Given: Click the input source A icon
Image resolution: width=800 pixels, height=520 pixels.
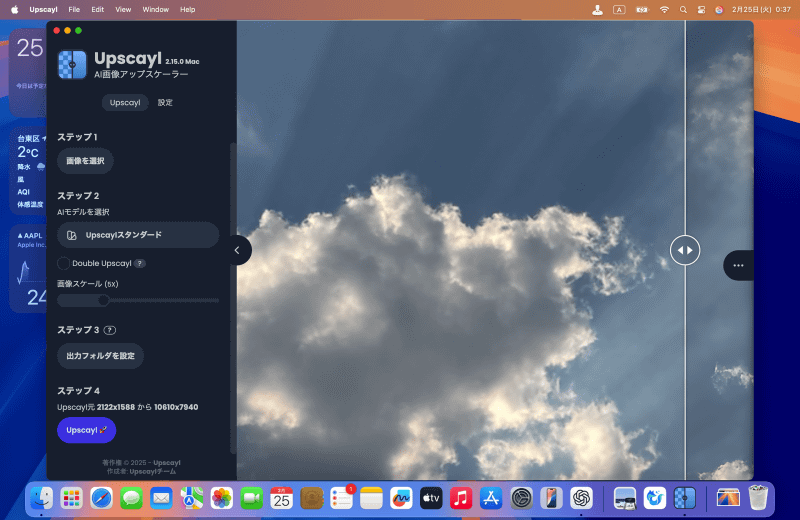Looking at the screenshot, I should 619,9.
